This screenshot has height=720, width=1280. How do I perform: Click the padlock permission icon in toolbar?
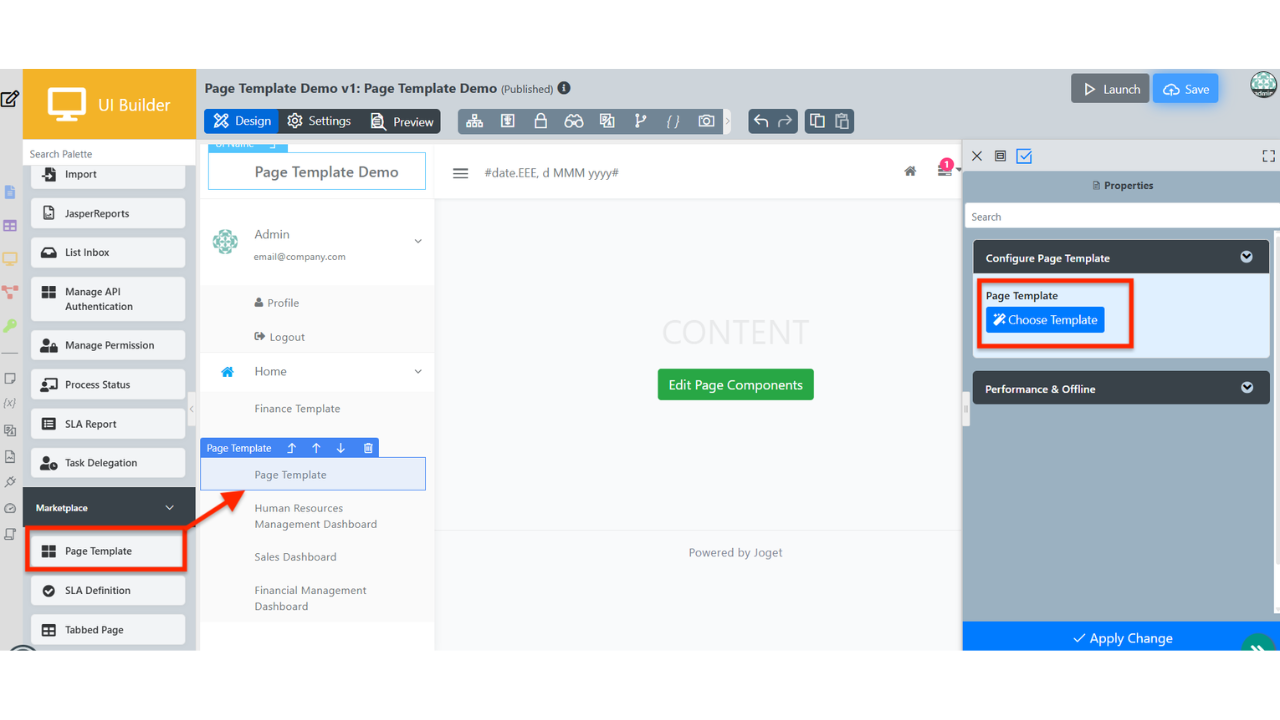click(541, 121)
